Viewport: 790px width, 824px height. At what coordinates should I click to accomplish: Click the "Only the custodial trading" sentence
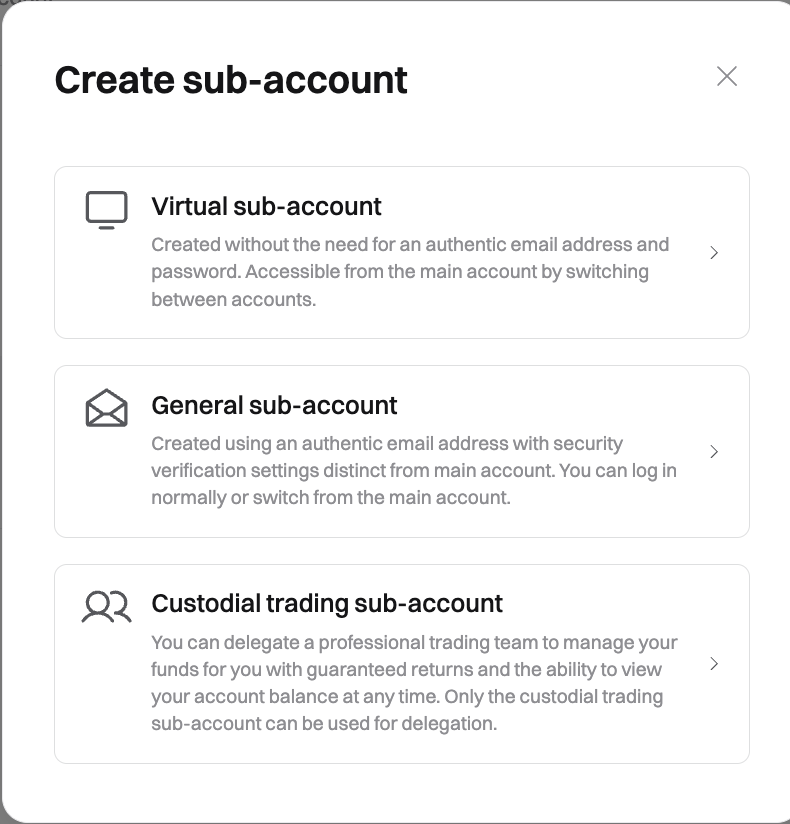click(420, 710)
